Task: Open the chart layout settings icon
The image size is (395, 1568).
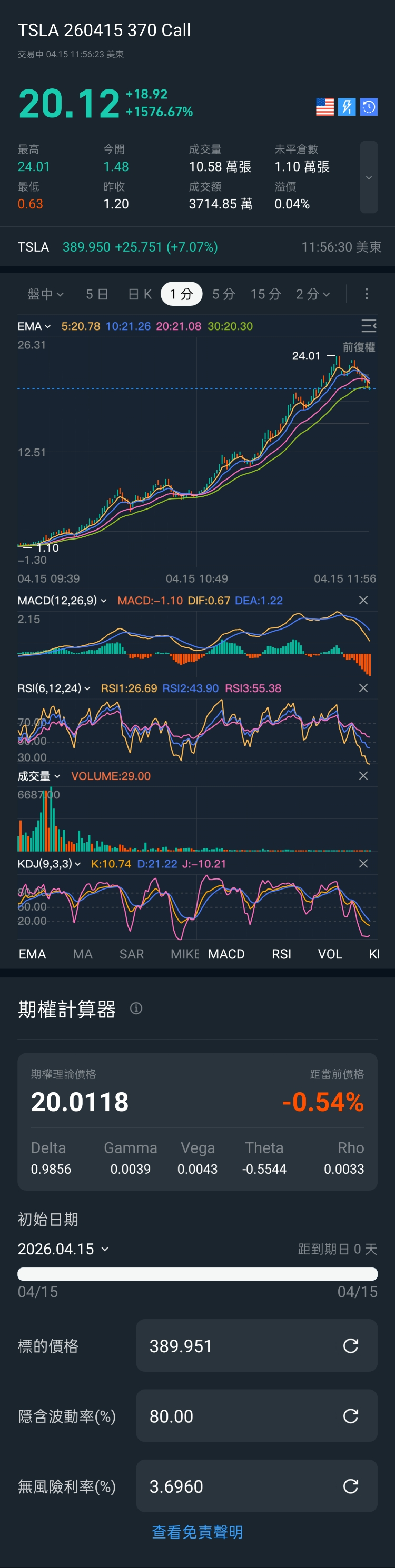Action: tap(368, 326)
